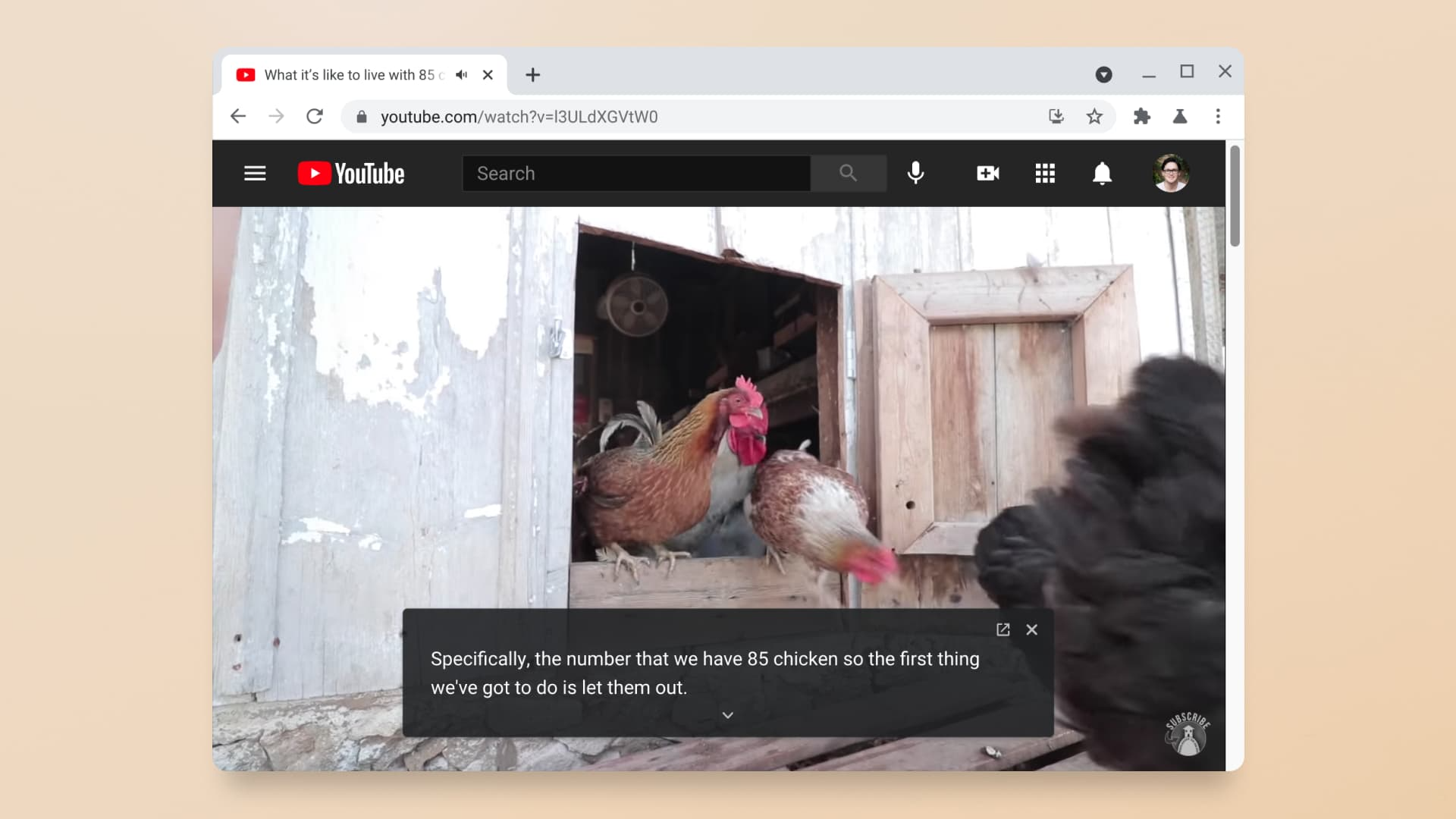Open the user account avatar menu
Viewport: 1456px width, 819px height.
pyautogui.click(x=1170, y=174)
